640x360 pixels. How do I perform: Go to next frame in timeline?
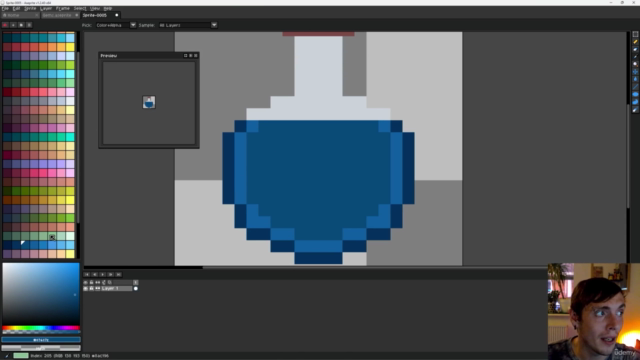click(x=111, y=274)
